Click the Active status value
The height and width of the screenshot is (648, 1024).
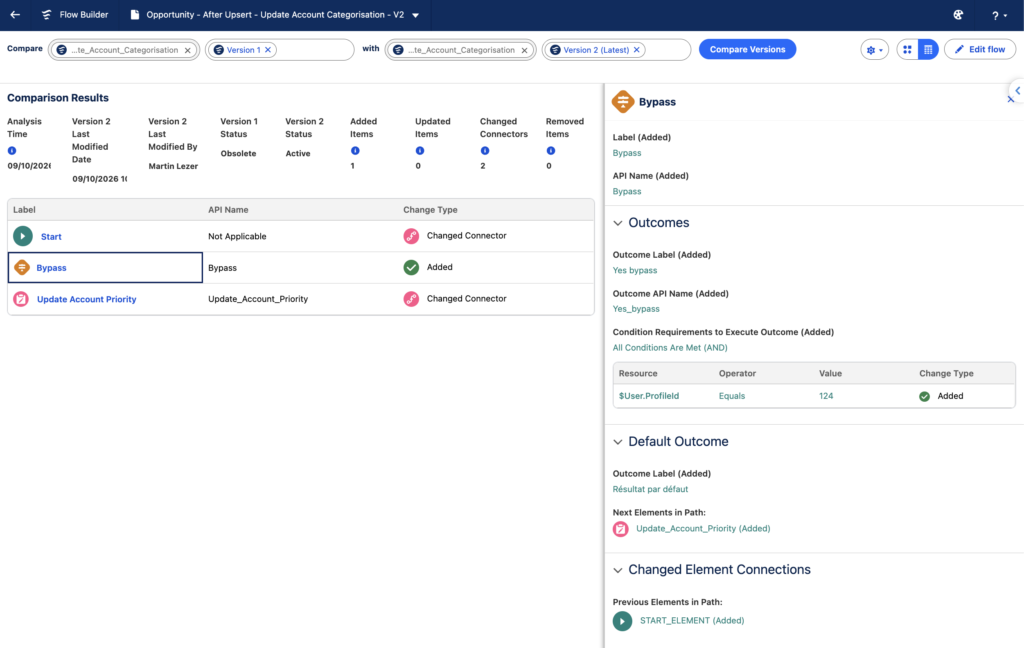click(298, 154)
